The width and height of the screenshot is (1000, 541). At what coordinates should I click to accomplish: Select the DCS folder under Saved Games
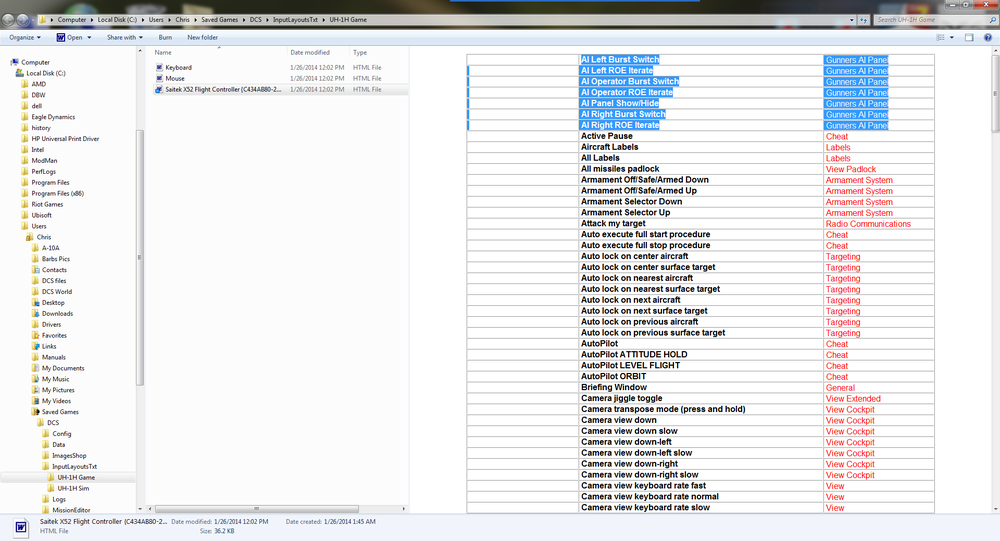click(x=53, y=422)
